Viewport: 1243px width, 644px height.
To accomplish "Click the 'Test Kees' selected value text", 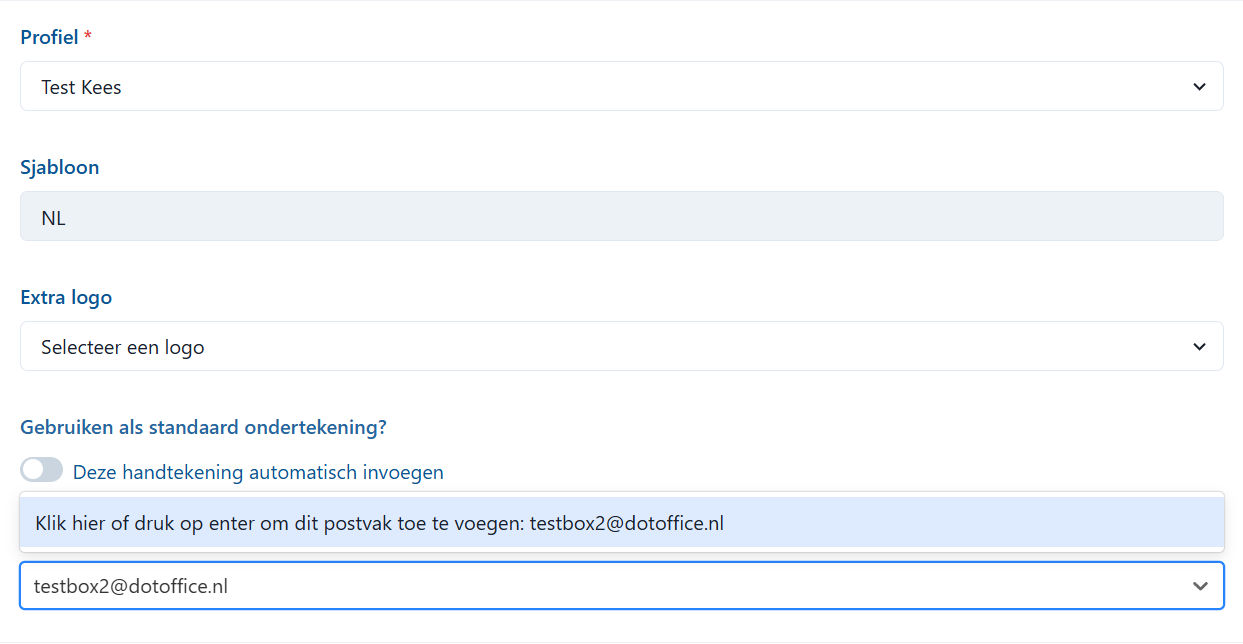I will click(x=81, y=88).
